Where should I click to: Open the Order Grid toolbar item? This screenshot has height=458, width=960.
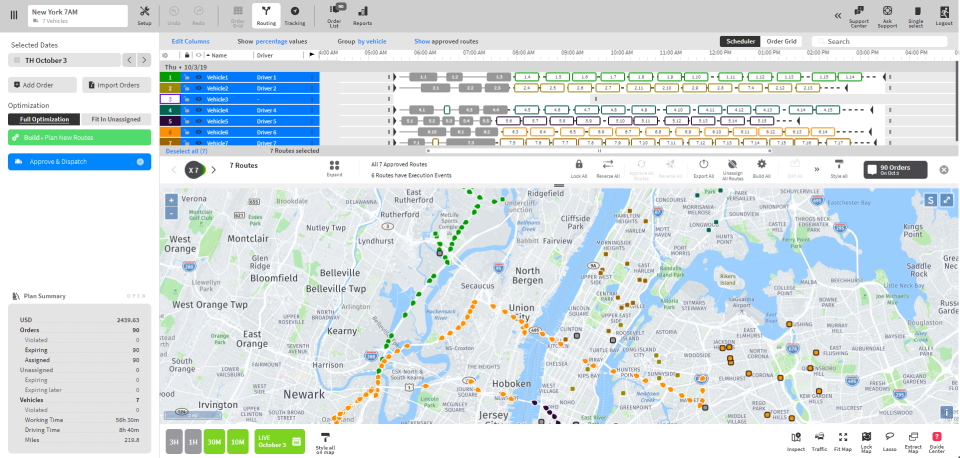238,15
